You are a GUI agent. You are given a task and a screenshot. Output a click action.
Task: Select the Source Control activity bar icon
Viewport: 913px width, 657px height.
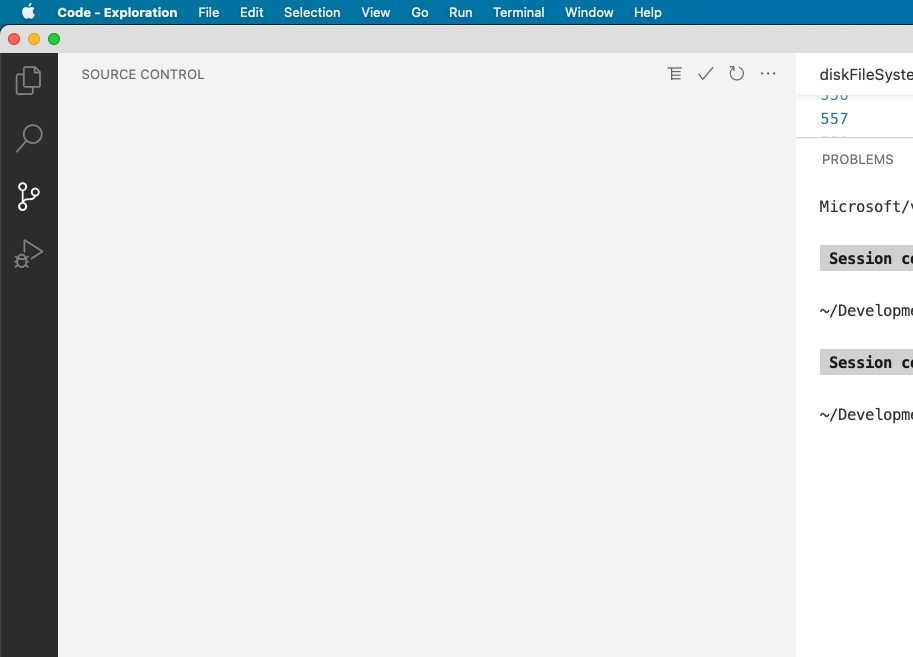(x=28, y=197)
